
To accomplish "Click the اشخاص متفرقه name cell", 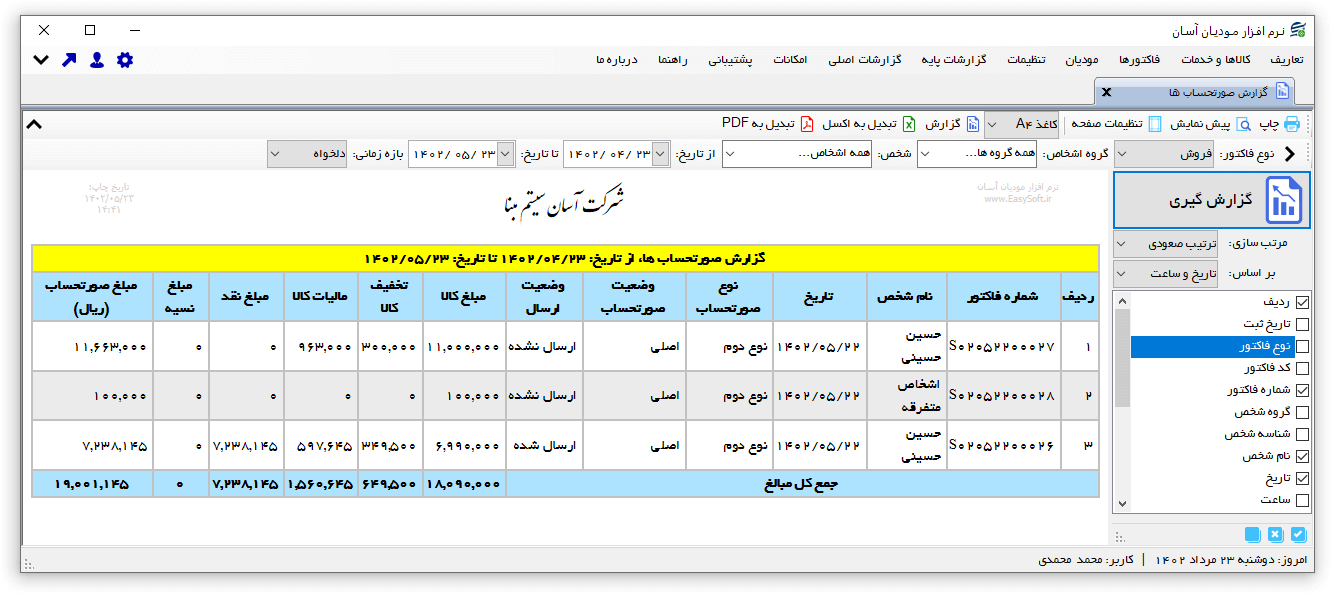I will 907,396.
